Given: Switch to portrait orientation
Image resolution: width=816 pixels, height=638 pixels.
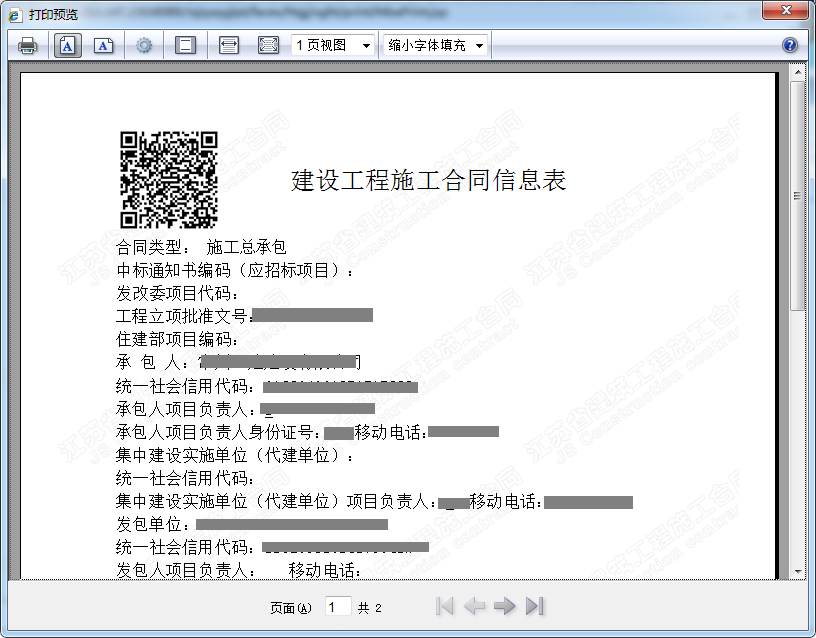Looking at the screenshot, I should click(x=68, y=45).
